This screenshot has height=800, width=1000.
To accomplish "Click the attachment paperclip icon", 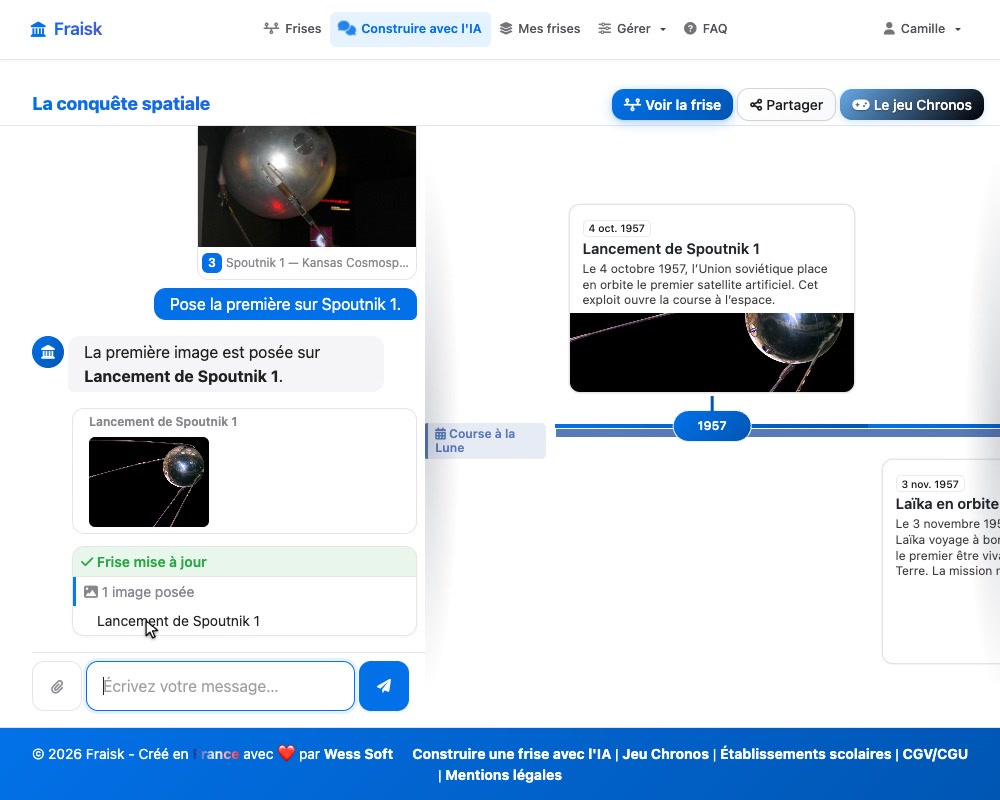I will point(57,686).
